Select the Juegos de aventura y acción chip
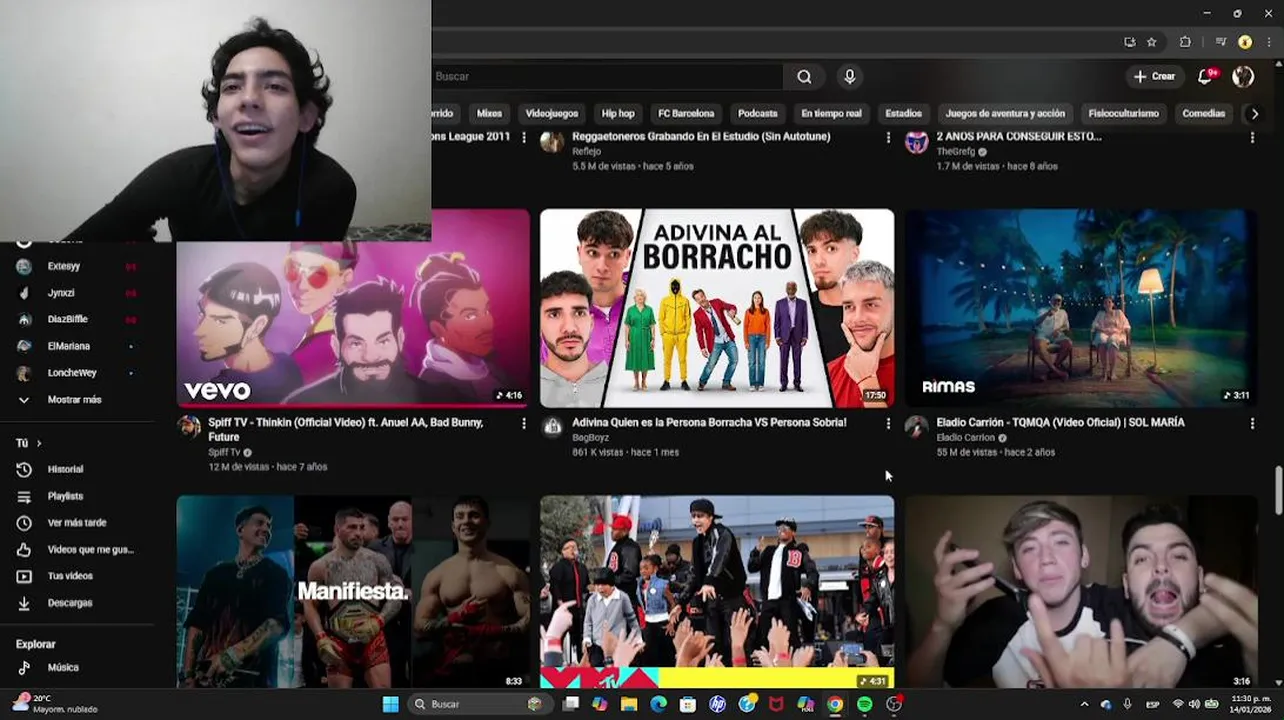 click(x=1005, y=114)
